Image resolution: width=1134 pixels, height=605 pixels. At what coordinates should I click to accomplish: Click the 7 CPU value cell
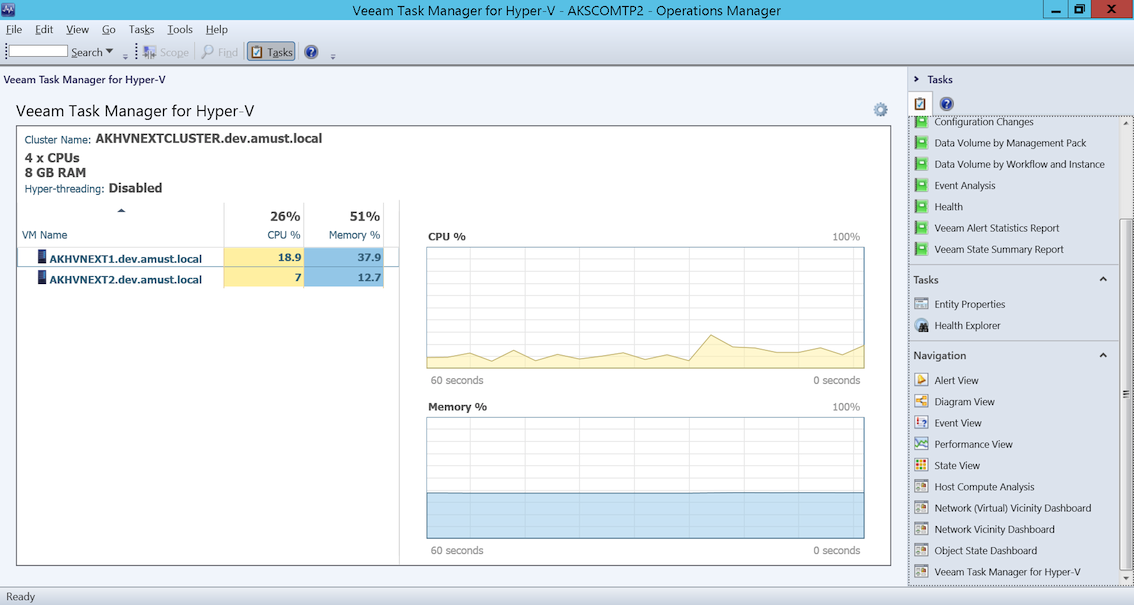click(264, 278)
